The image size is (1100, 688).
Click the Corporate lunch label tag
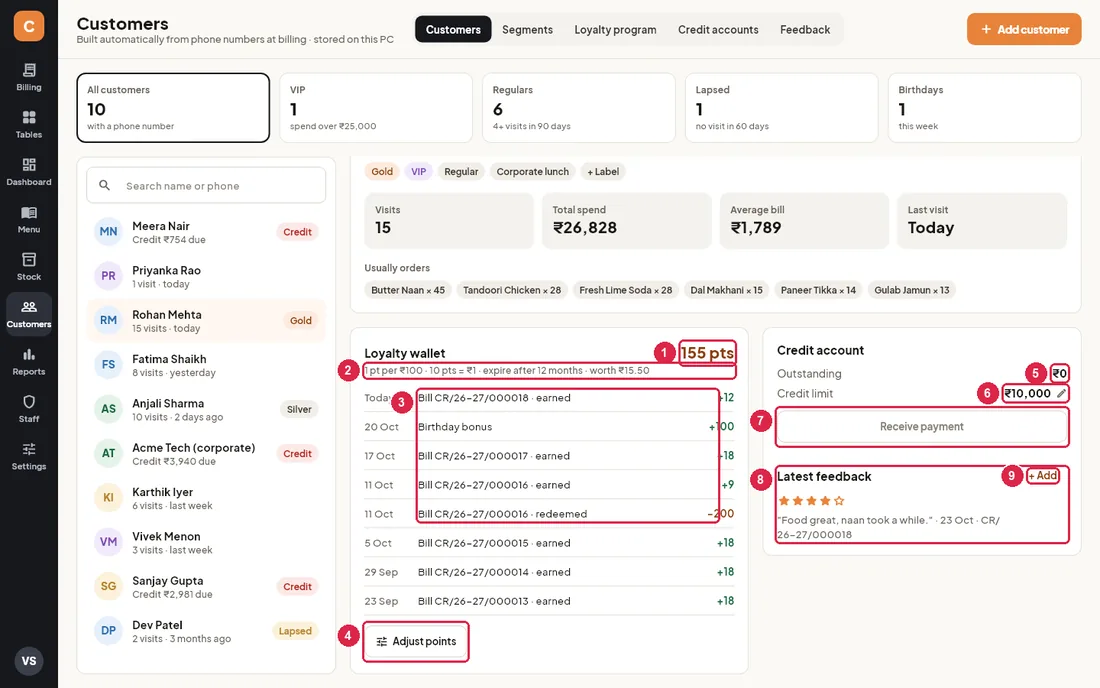[532, 171]
